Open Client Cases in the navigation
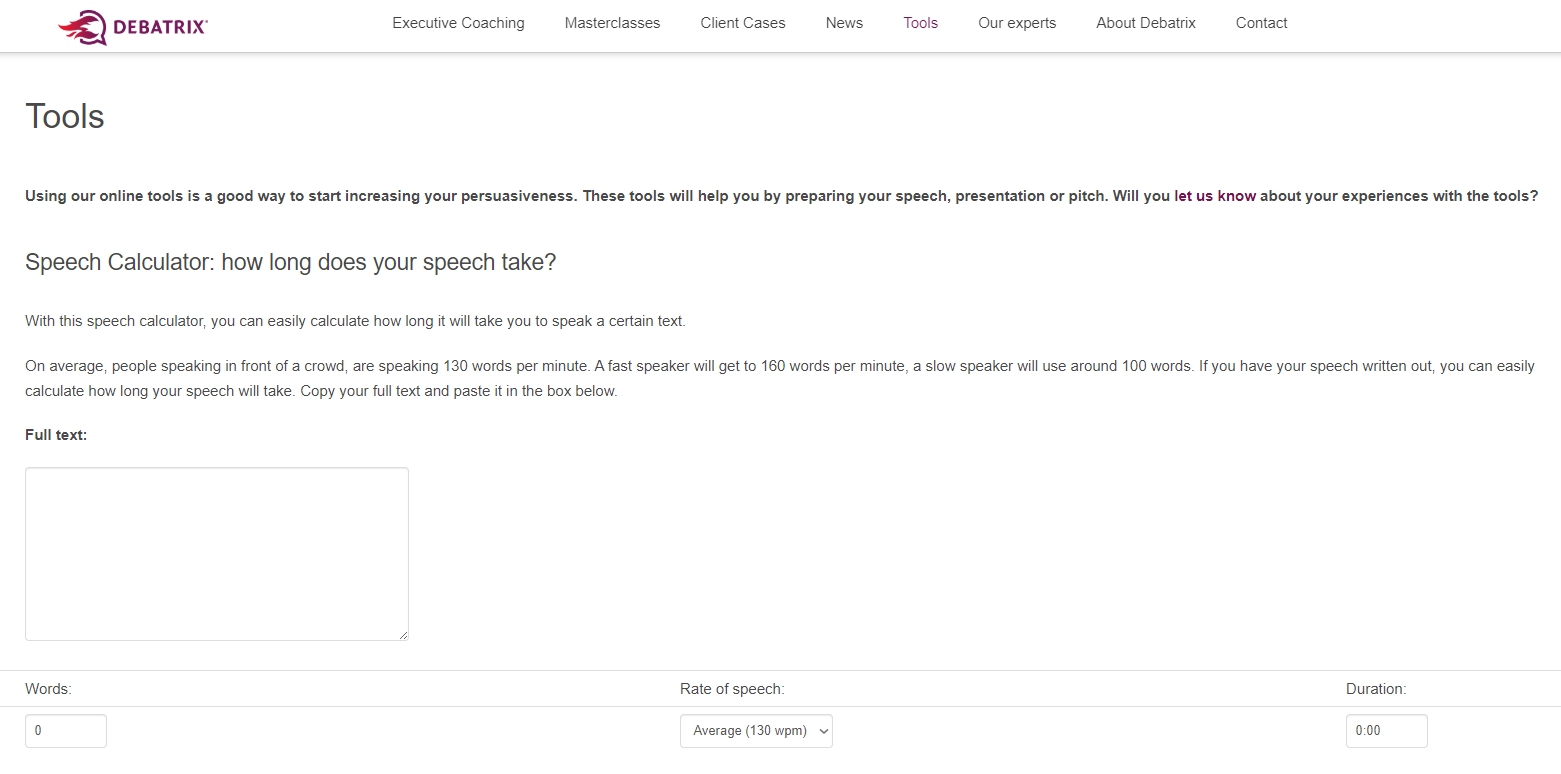The height and width of the screenshot is (774, 1561). 743,23
